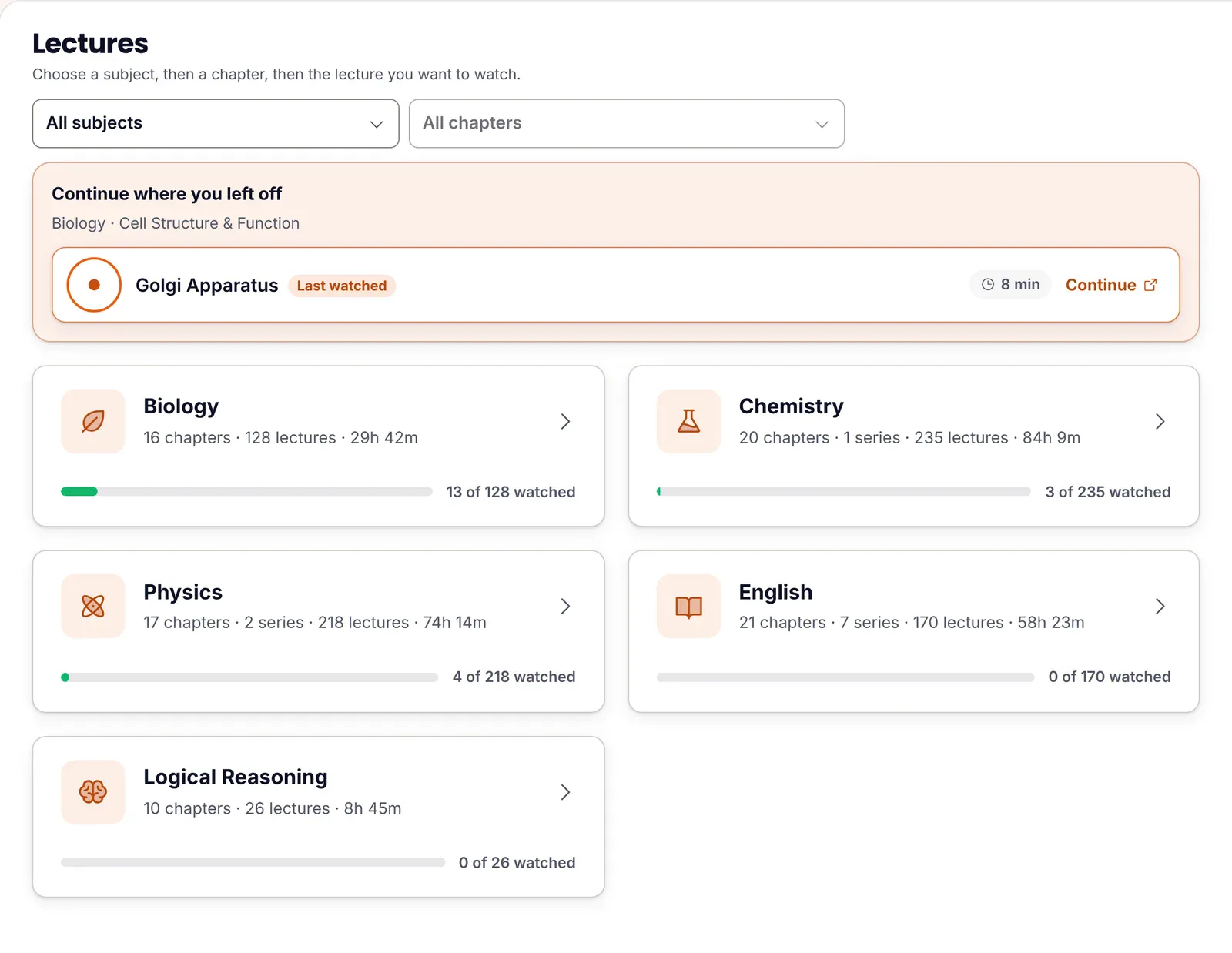
Task: Click '0 of 170 watched' text
Action: click(1109, 677)
